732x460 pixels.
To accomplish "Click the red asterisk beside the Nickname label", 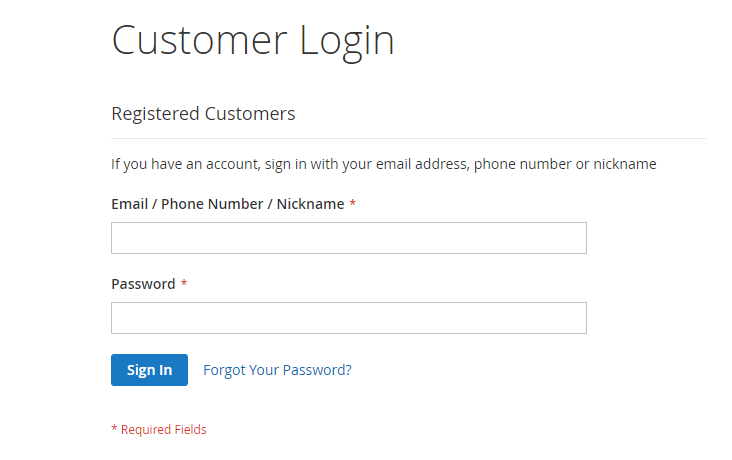I will pos(353,204).
